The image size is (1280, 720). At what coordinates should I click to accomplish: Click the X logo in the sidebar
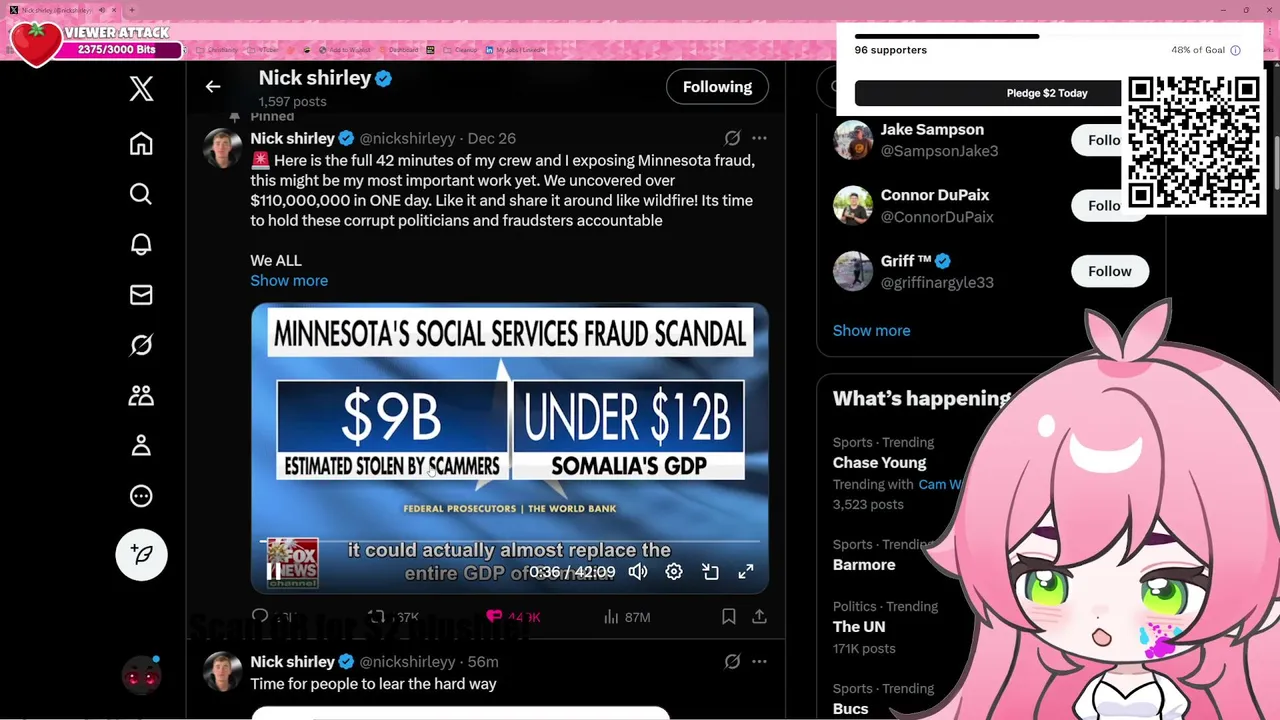[141, 89]
